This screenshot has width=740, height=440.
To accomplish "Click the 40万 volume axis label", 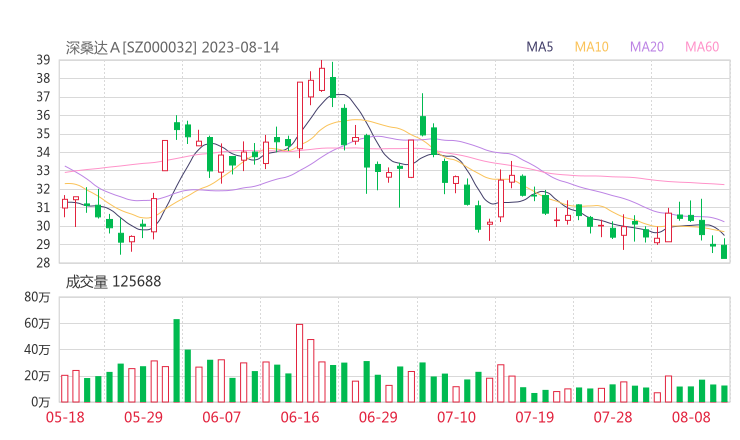I will [x=37, y=350].
